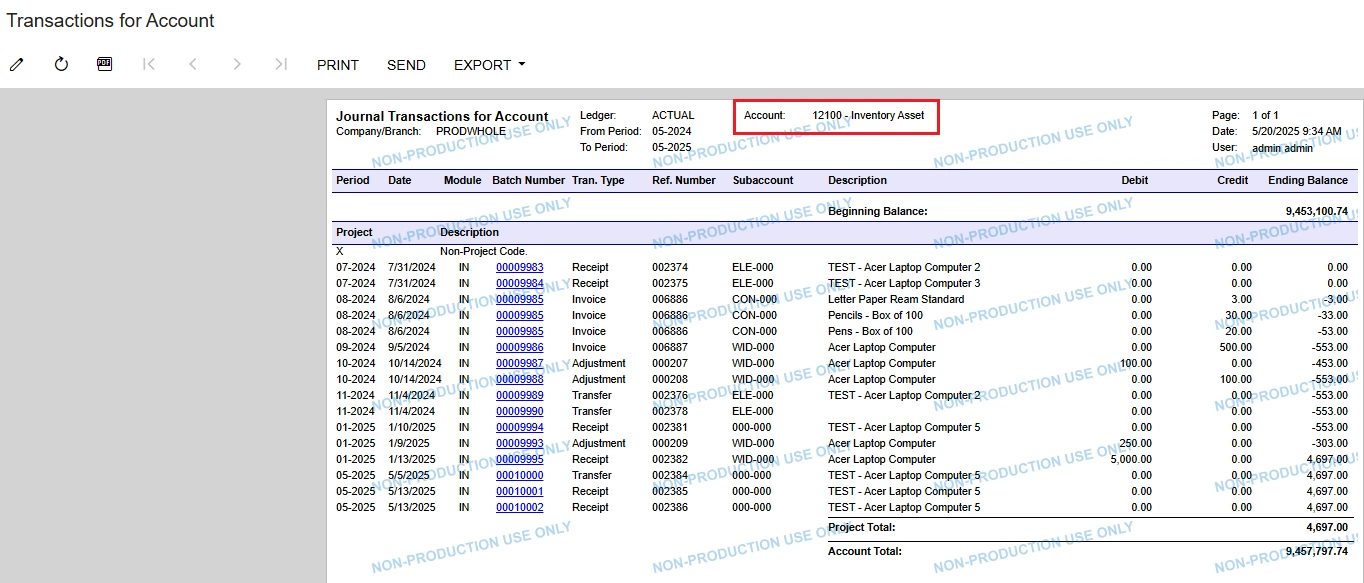Click the 30.00 credit amount

point(1237,315)
